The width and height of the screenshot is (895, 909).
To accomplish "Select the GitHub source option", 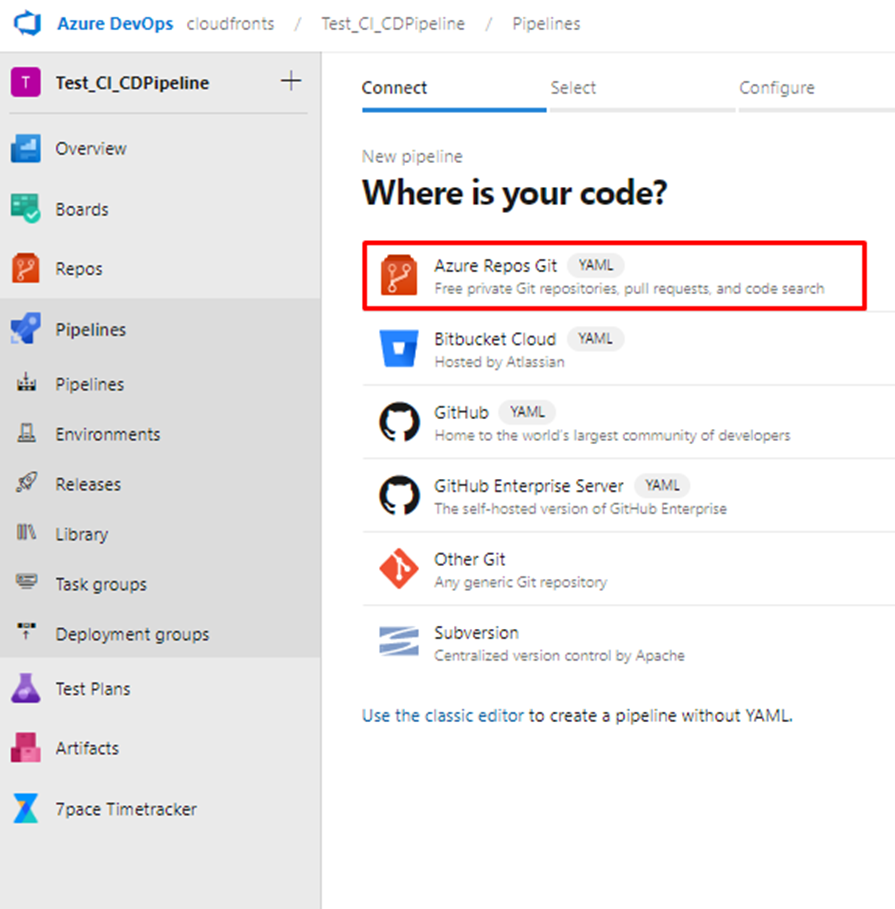I will (x=629, y=423).
